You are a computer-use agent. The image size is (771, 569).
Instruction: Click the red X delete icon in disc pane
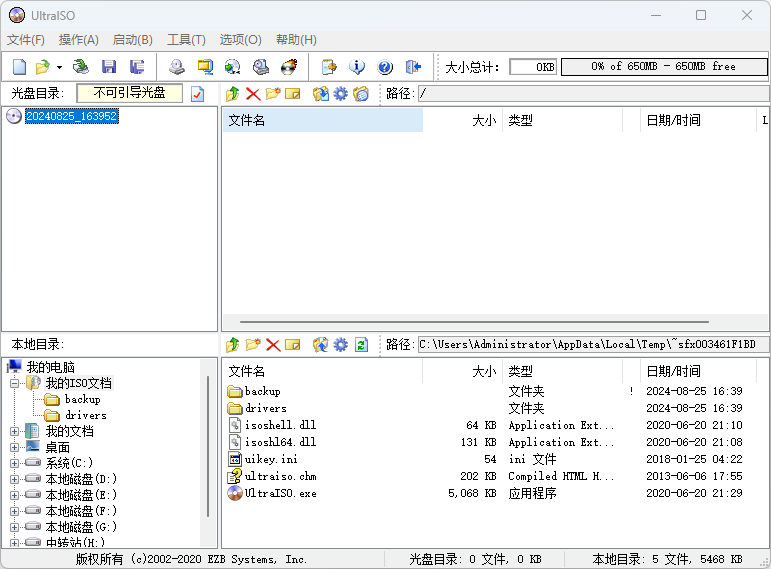point(253,93)
